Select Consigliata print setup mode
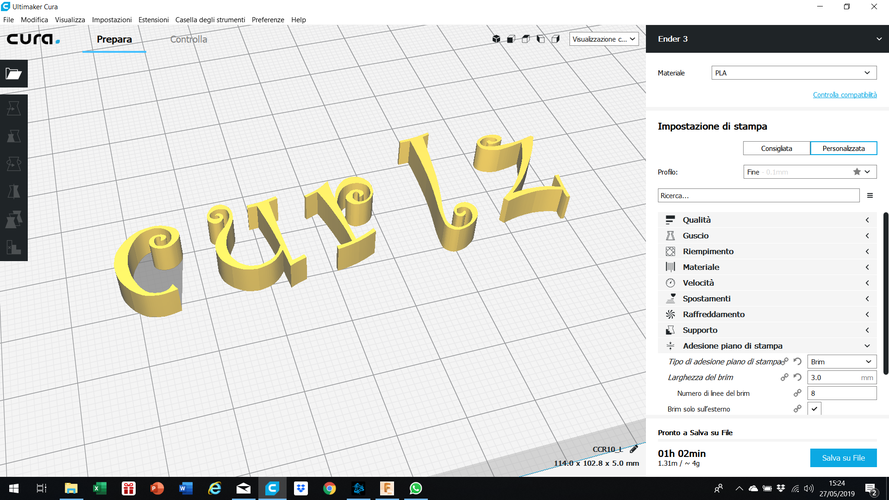This screenshot has width=889, height=500. coord(776,149)
